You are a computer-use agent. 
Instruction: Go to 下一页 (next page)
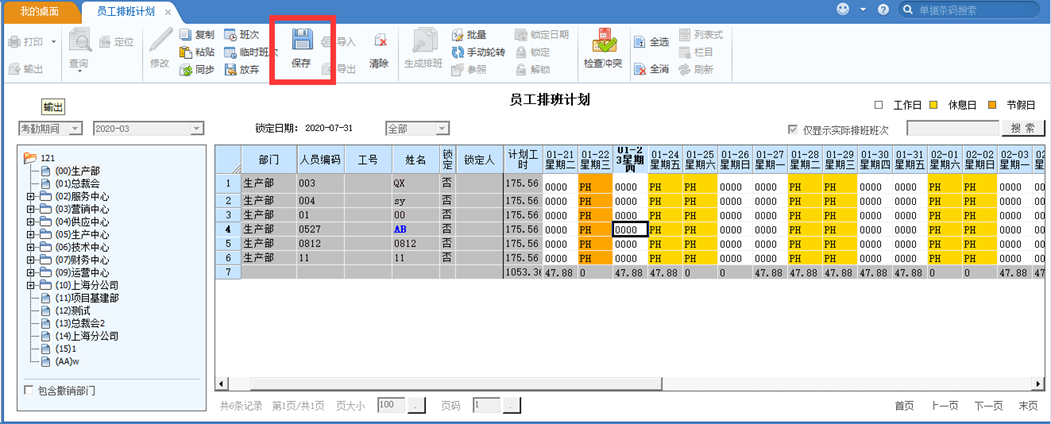987,405
